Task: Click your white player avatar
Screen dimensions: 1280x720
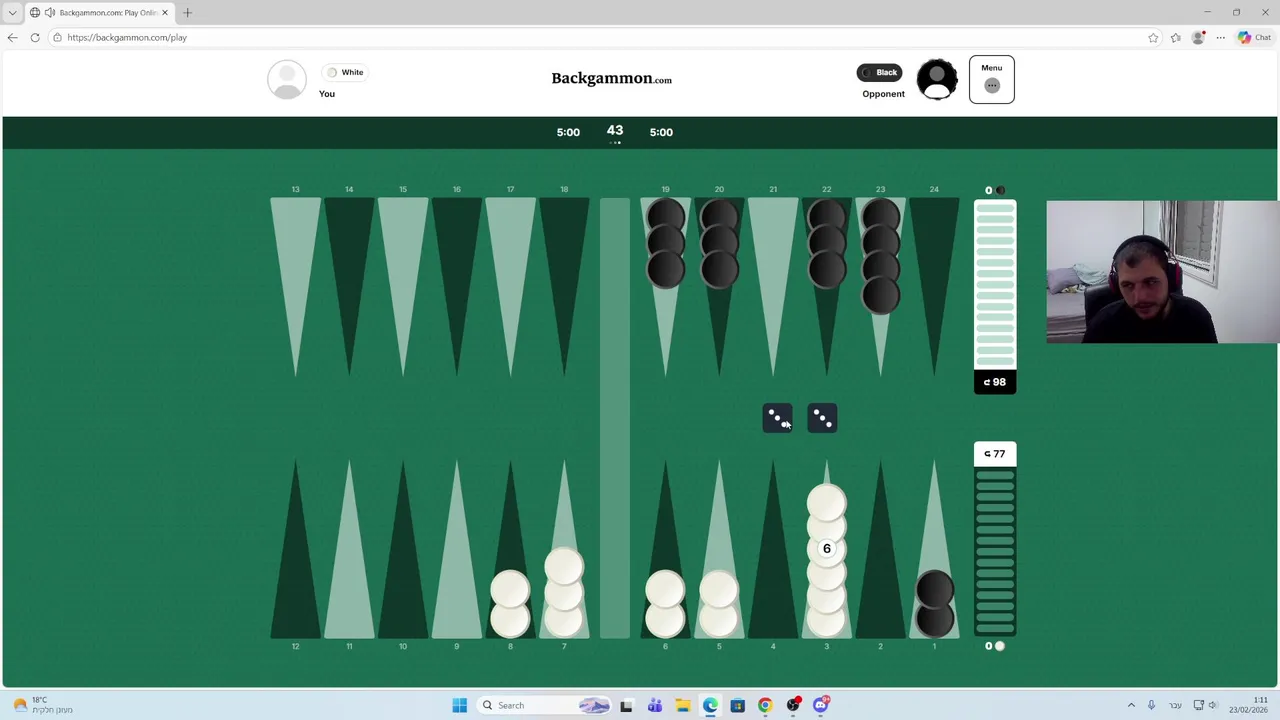Action: [x=287, y=80]
